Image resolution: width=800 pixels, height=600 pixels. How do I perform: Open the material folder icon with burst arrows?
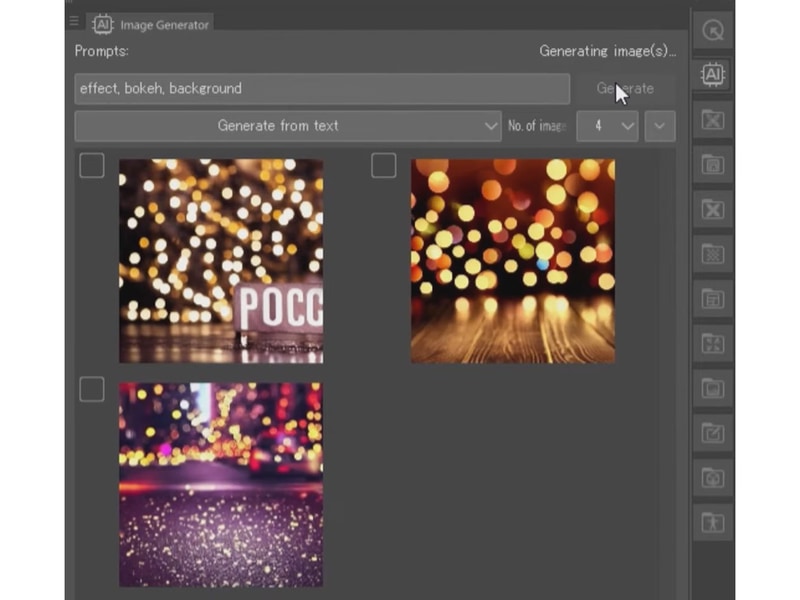[x=713, y=343]
